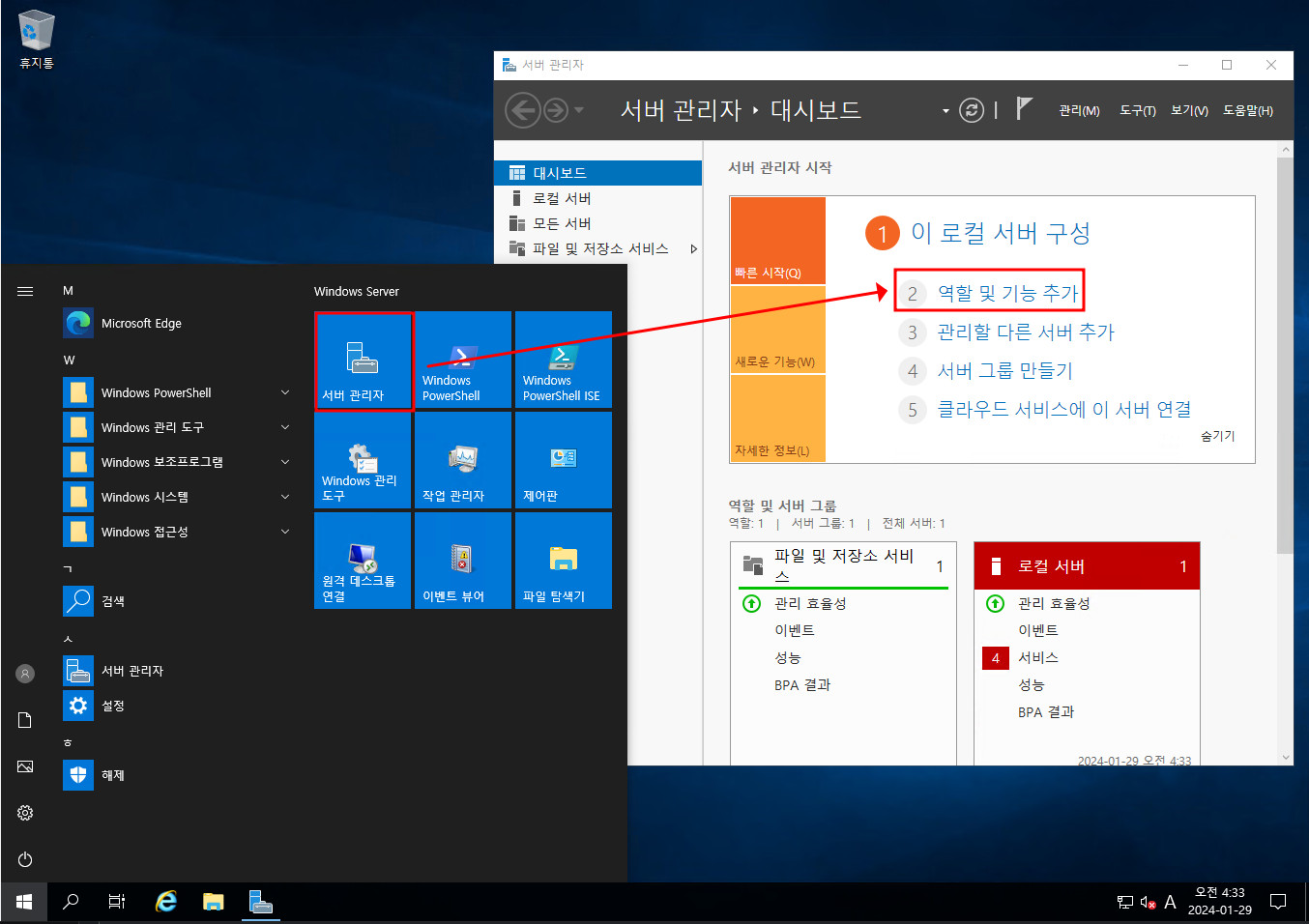The width and height of the screenshot is (1309, 924).
Task: Open the 서버 관리자 tile in Start menu
Action: (x=364, y=361)
